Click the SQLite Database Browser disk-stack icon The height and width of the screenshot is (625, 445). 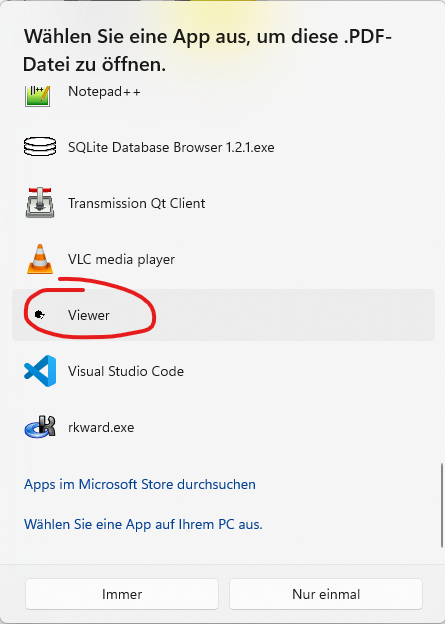coord(39,147)
